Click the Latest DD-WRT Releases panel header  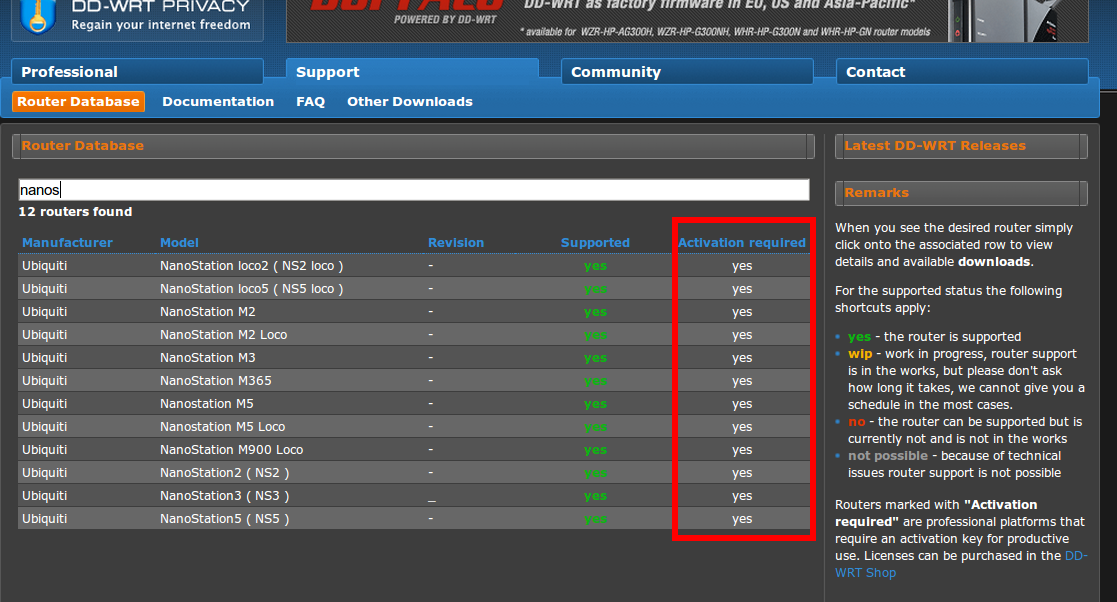tap(961, 146)
